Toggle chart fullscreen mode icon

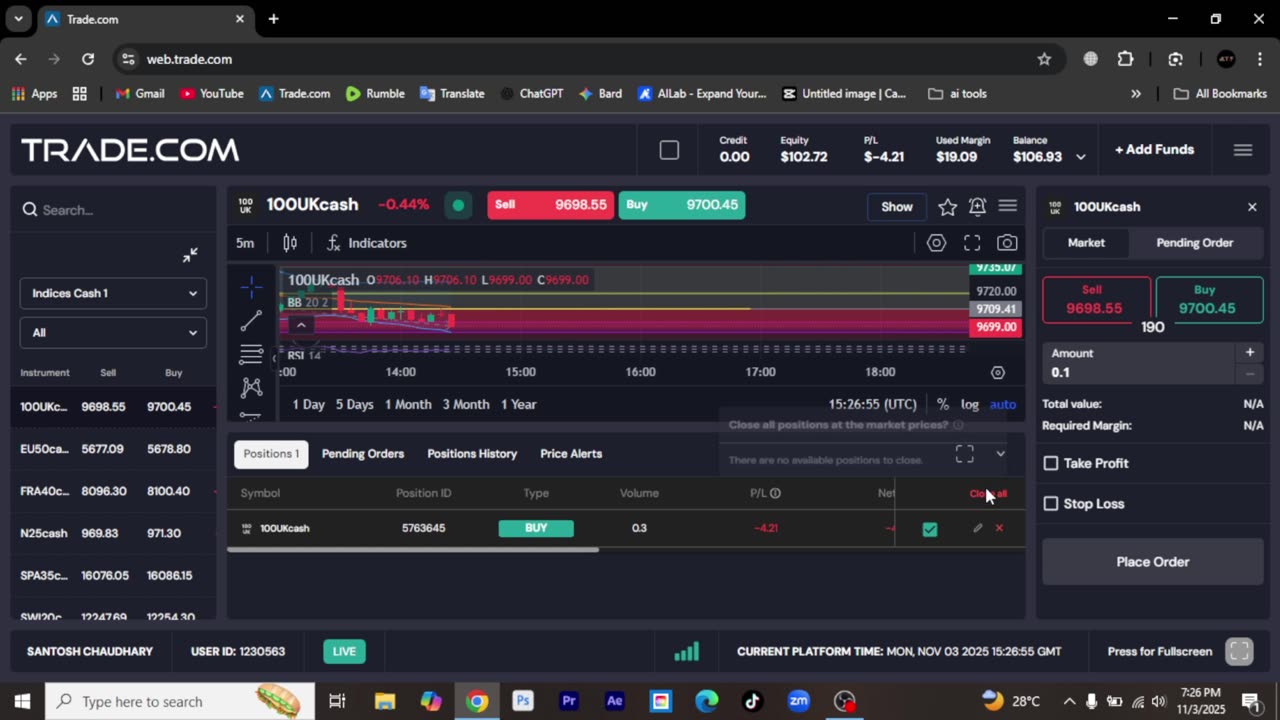(x=972, y=243)
